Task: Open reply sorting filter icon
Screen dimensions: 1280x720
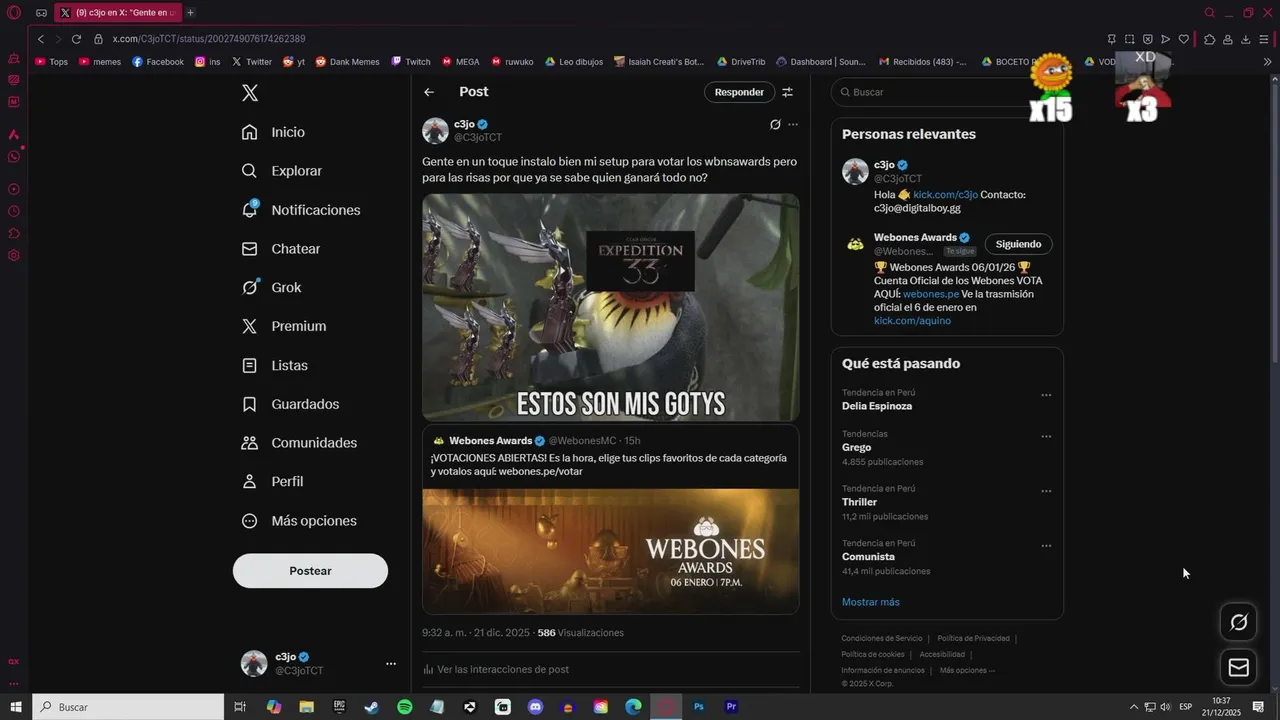Action: [x=788, y=92]
